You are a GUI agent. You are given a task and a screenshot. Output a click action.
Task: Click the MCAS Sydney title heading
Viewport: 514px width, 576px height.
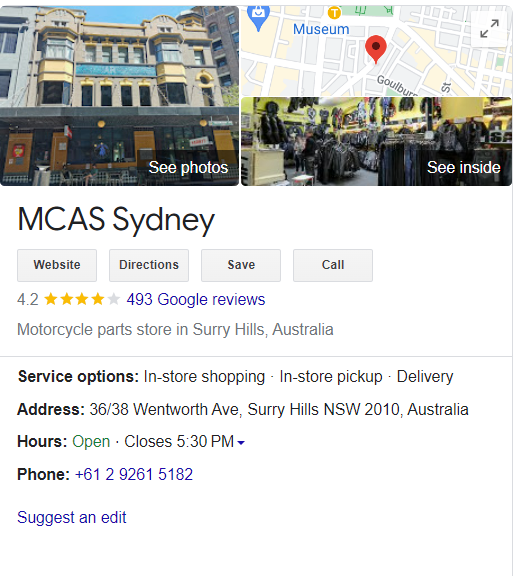[116, 220]
